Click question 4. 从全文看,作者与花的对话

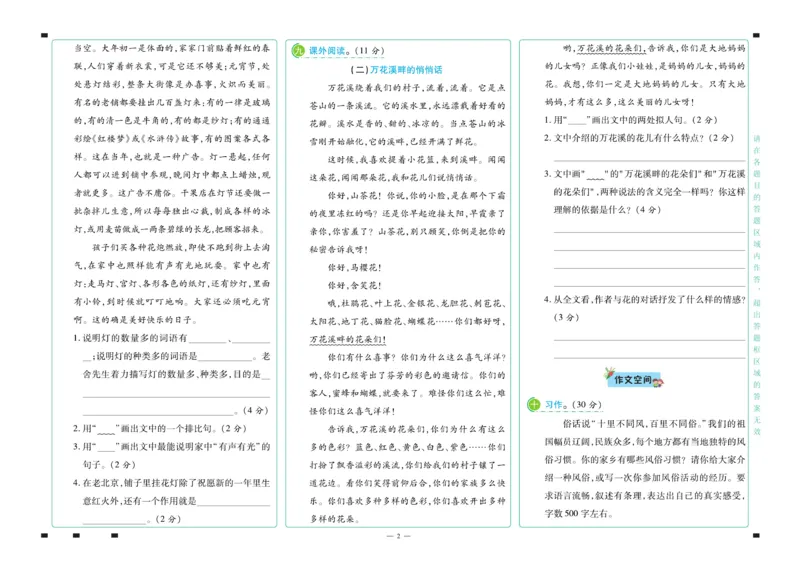click(645, 300)
